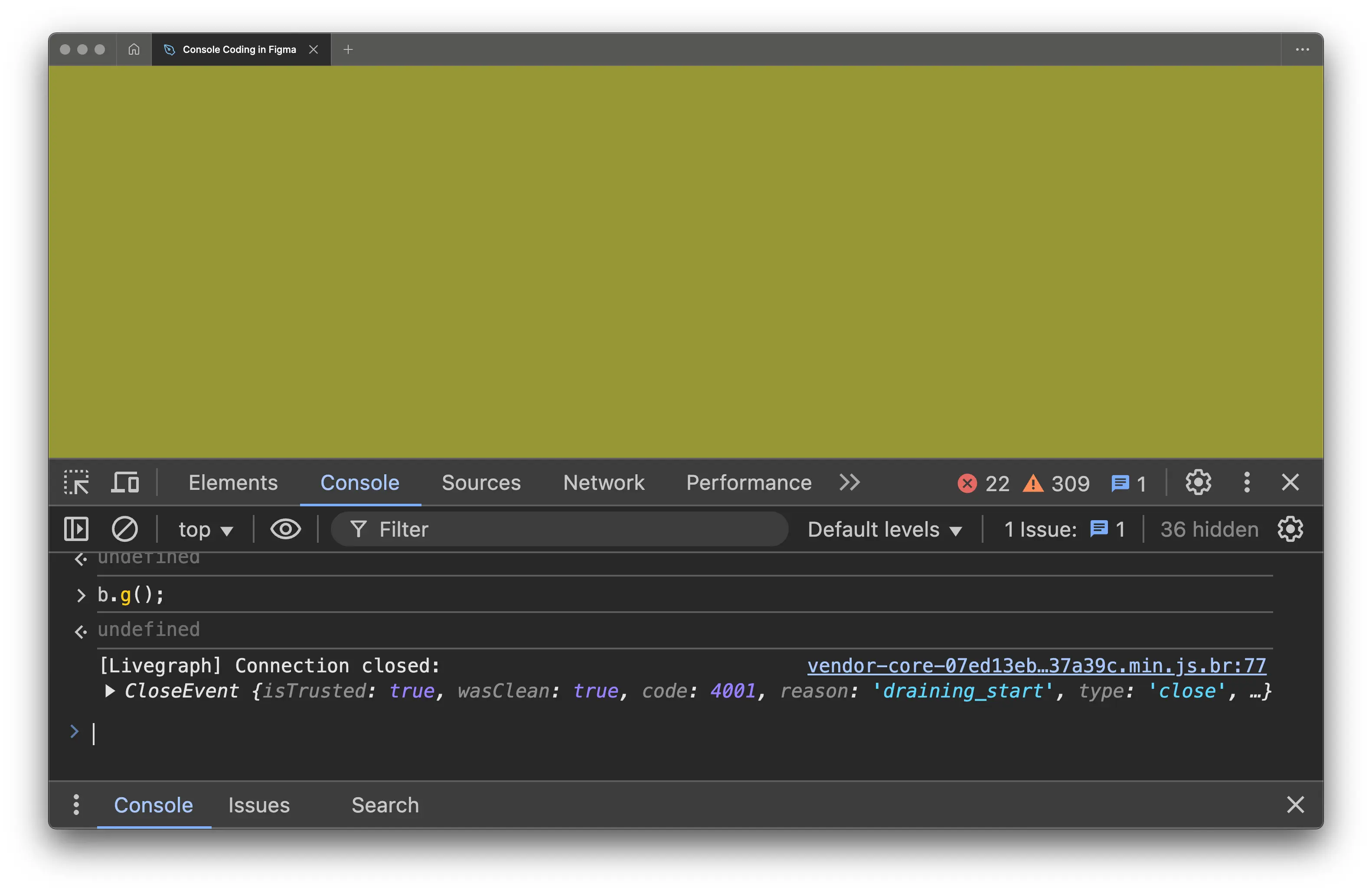The image size is (1372, 893).
Task: Toggle the device toolbar icon
Action: tap(125, 483)
